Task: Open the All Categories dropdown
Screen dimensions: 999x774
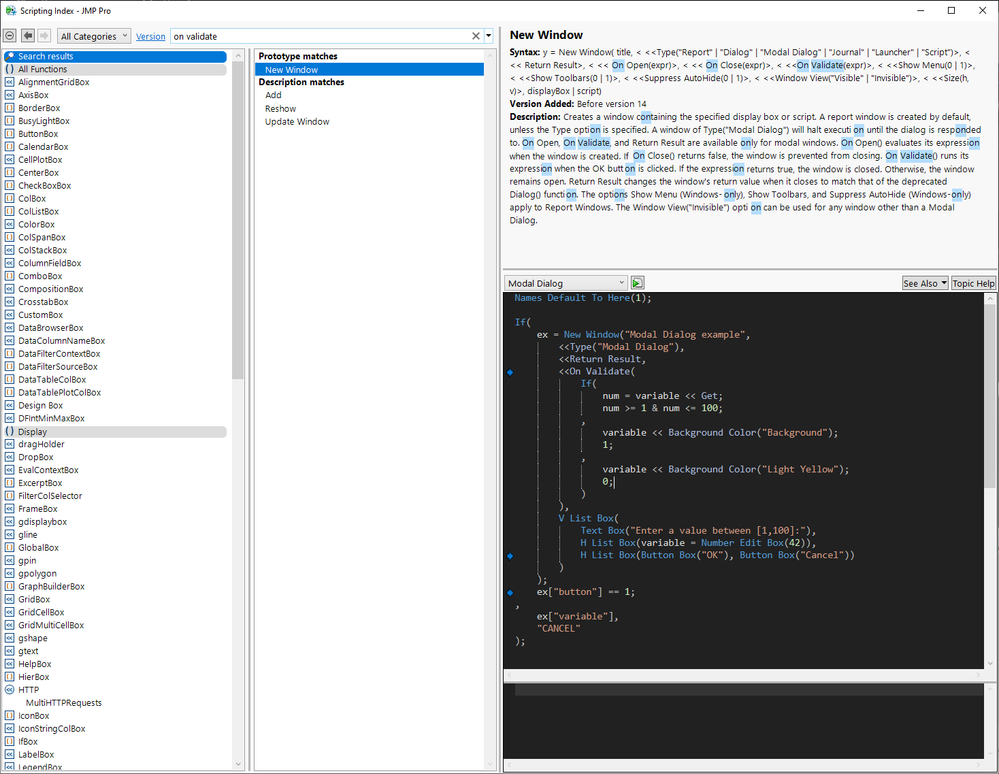Action: 94,36
